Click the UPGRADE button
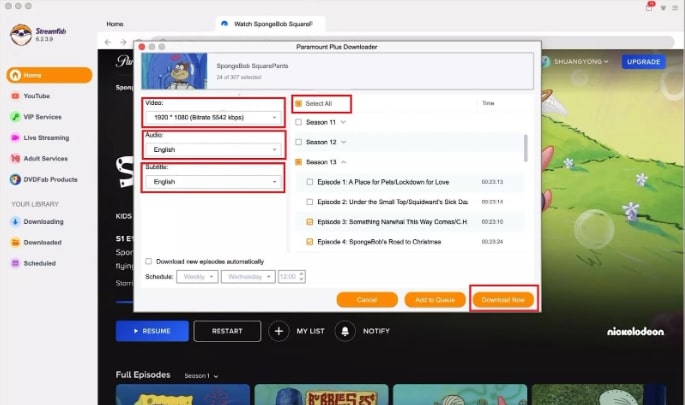Image resolution: width=685 pixels, height=405 pixels. tap(643, 62)
